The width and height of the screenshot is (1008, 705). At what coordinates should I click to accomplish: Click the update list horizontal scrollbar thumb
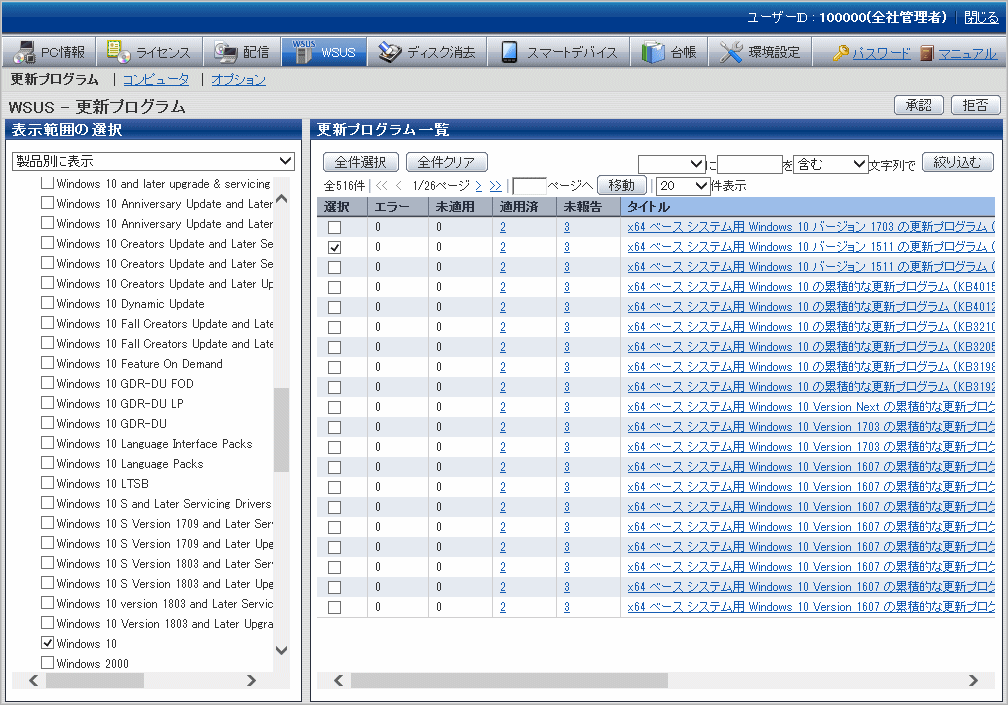point(509,680)
